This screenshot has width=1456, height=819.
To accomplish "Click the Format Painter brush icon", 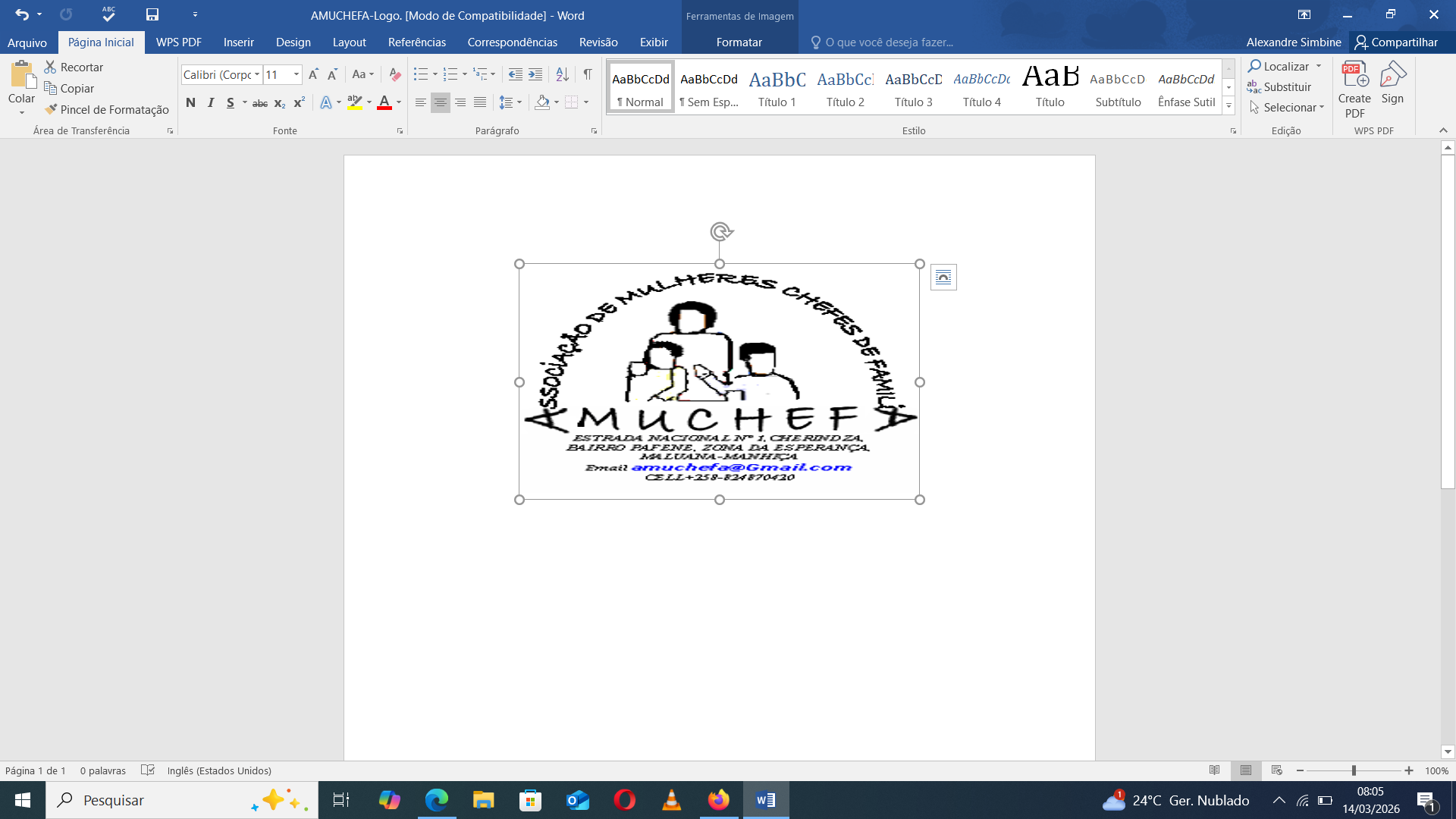I will [51, 109].
